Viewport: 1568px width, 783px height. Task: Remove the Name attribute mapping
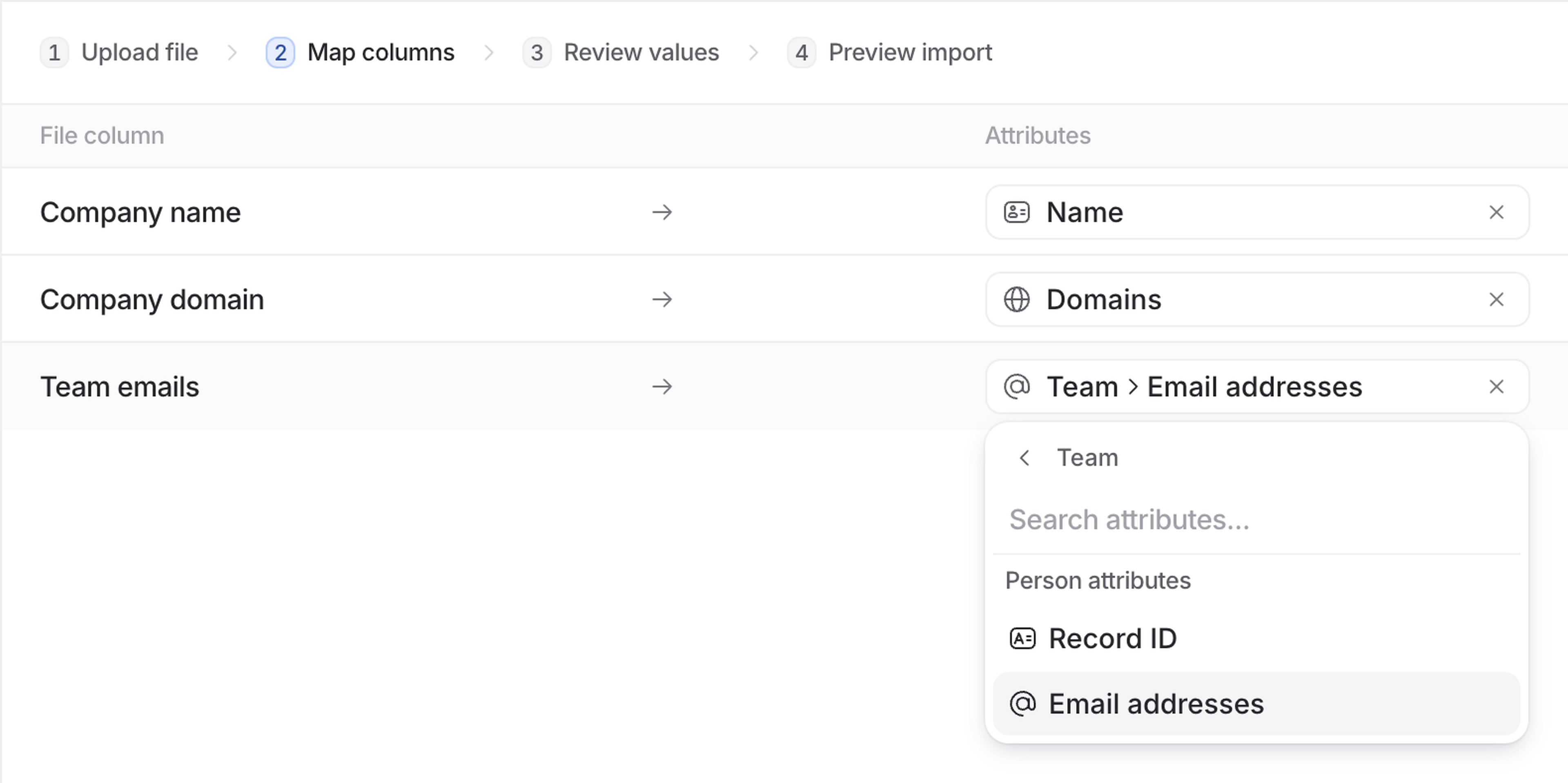click(1496, 212)
